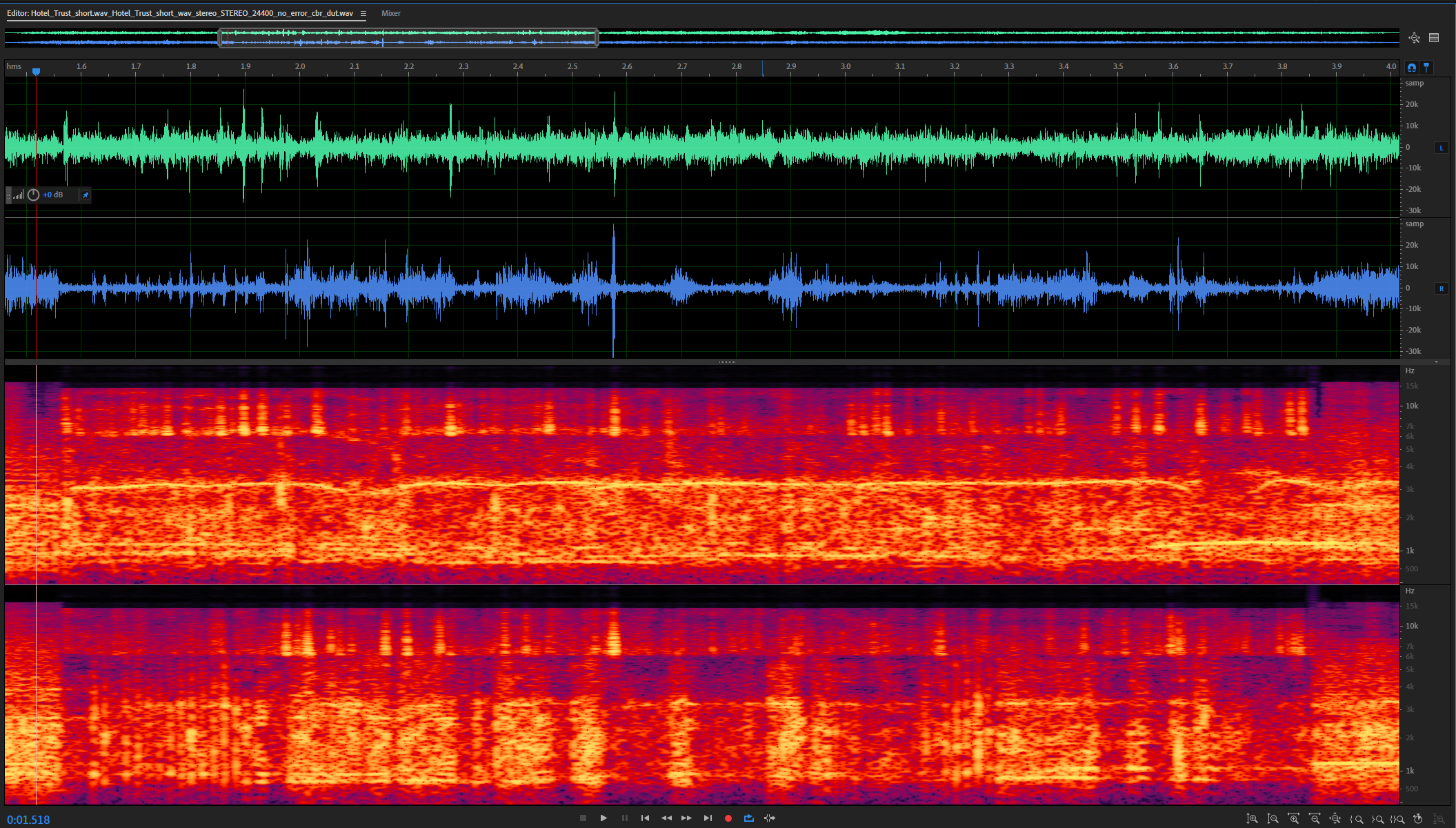Disable the right channel R button
Image resolution: width=1456 pixels, height=828 pixels.
[1441, 288]
